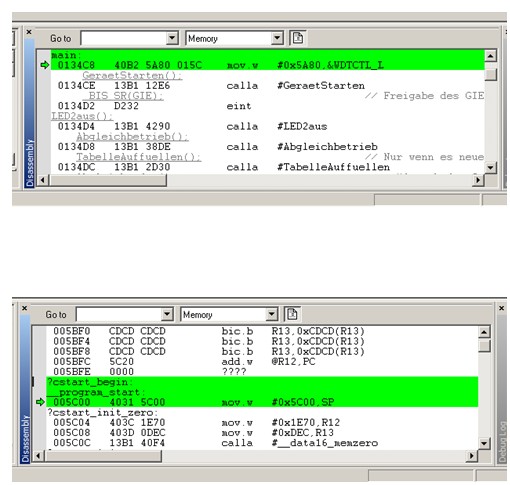Close the Debug Log side panel
Image resolution: width=510 pixels, height=485 pixels.
tap(501, 308)
